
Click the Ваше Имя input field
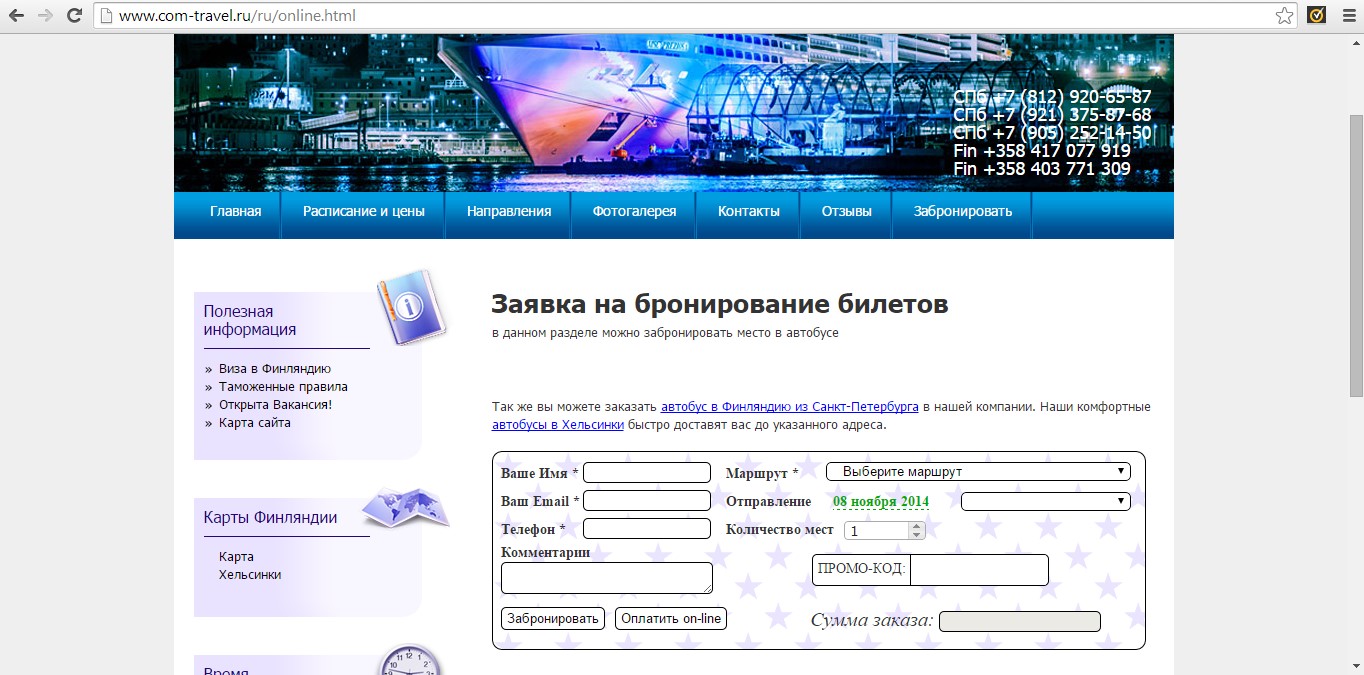tap(647, 473)
